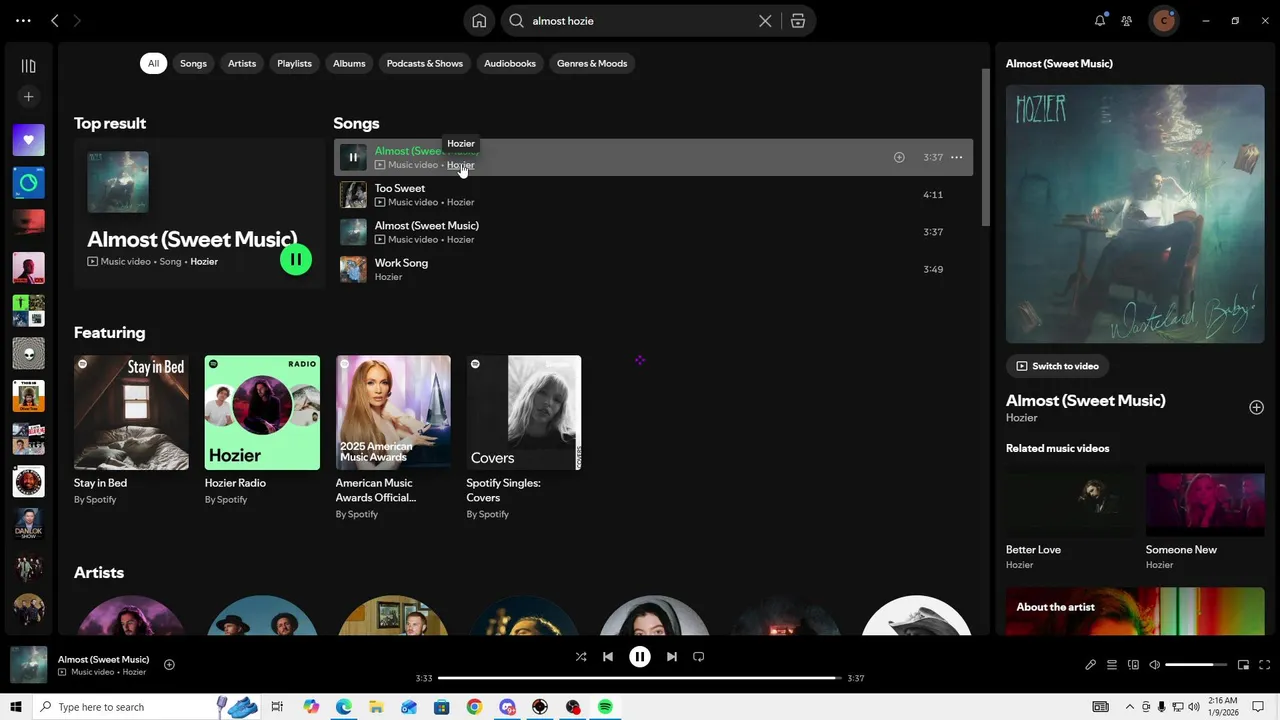Open the Someone New related music video
The height and width of the screenshot is (720, 1280).
1205,517
